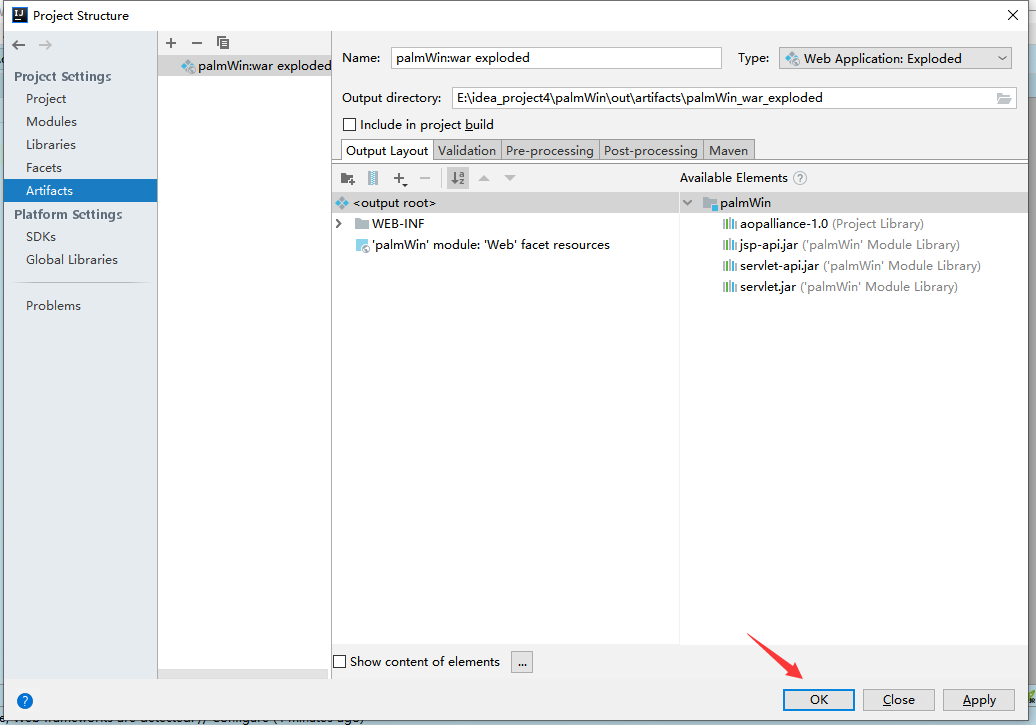Open the Maven tab

[x=729, y=151]
